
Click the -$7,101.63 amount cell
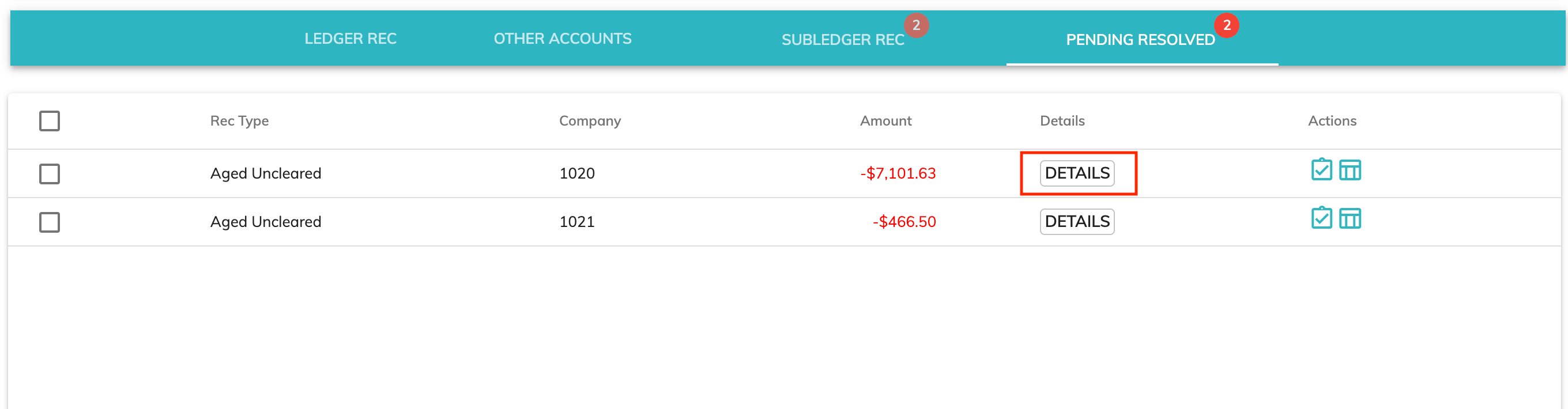(x=897, y=173)
